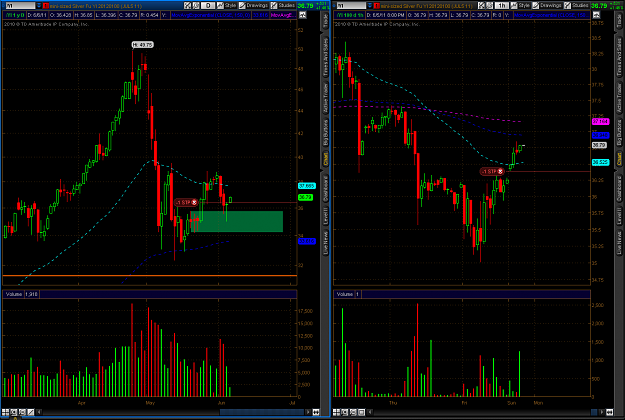Screen dimensions: 625x420
Task: Open Trade tab on far right sidebar
Action: (619, 20)
